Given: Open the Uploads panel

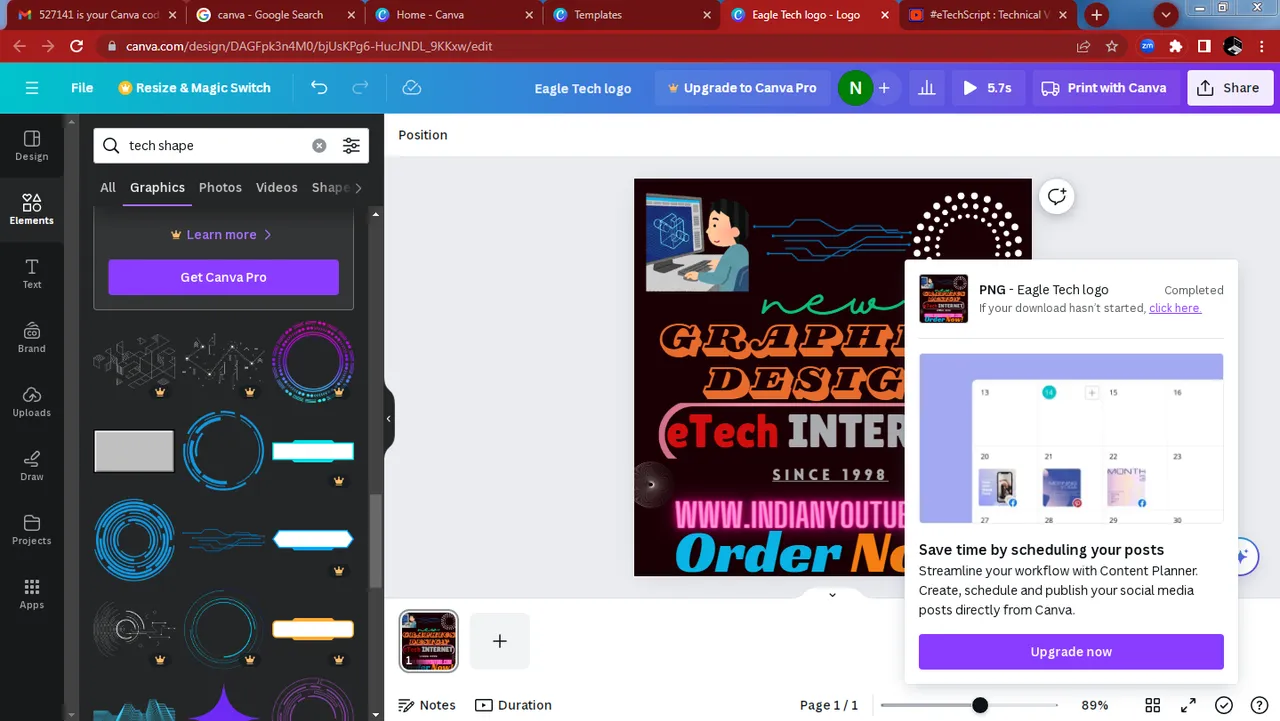Looking at the screenshot, I should click(32, 402).
